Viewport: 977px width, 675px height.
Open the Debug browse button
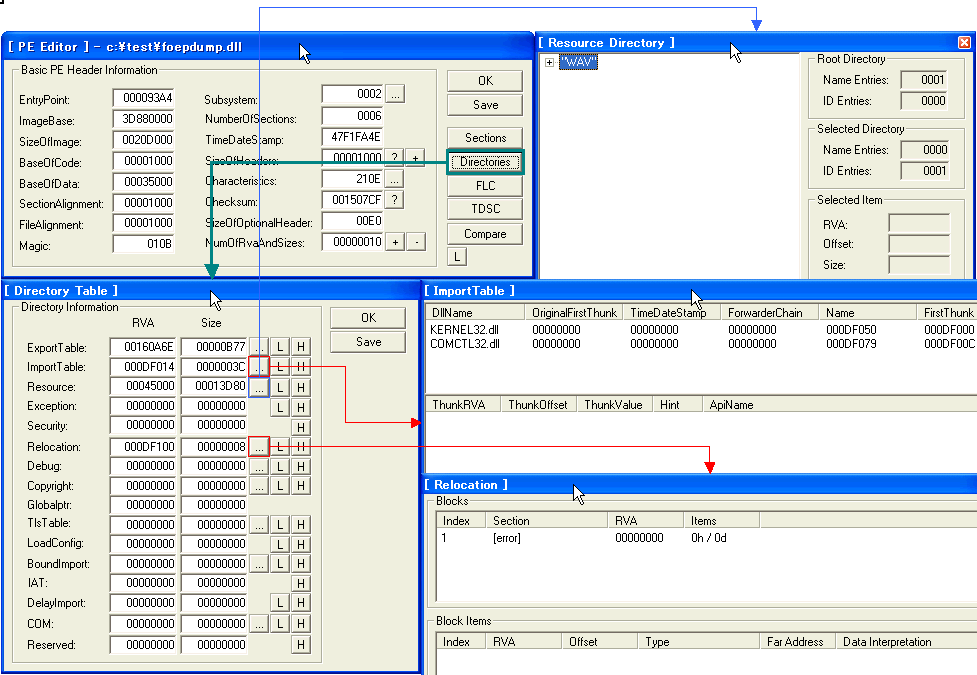click(x=259, y=466)
